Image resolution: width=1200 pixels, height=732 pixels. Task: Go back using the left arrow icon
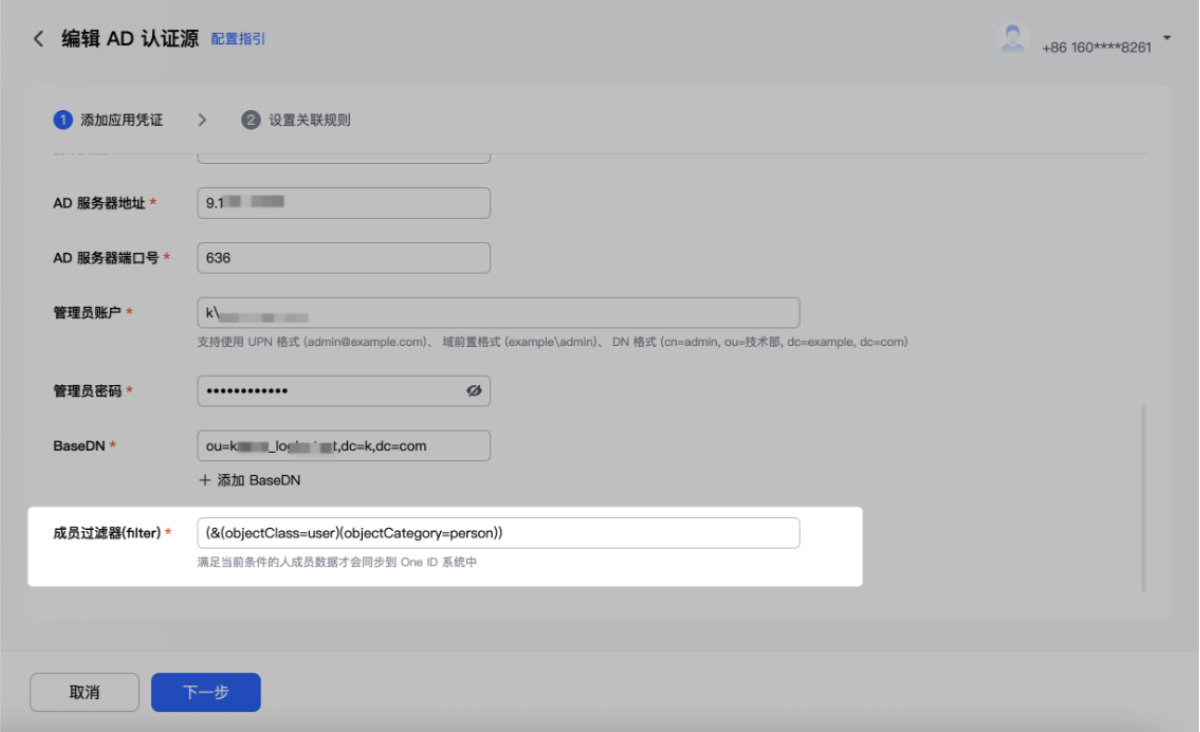38,39
